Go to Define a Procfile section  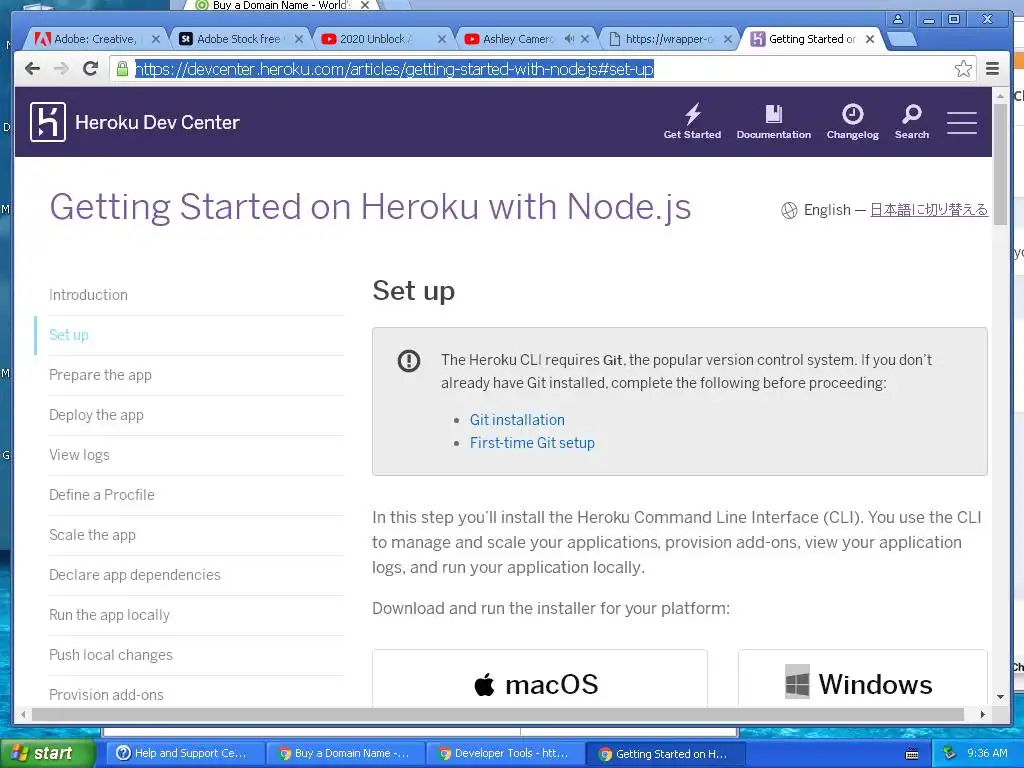pos(102,495)
